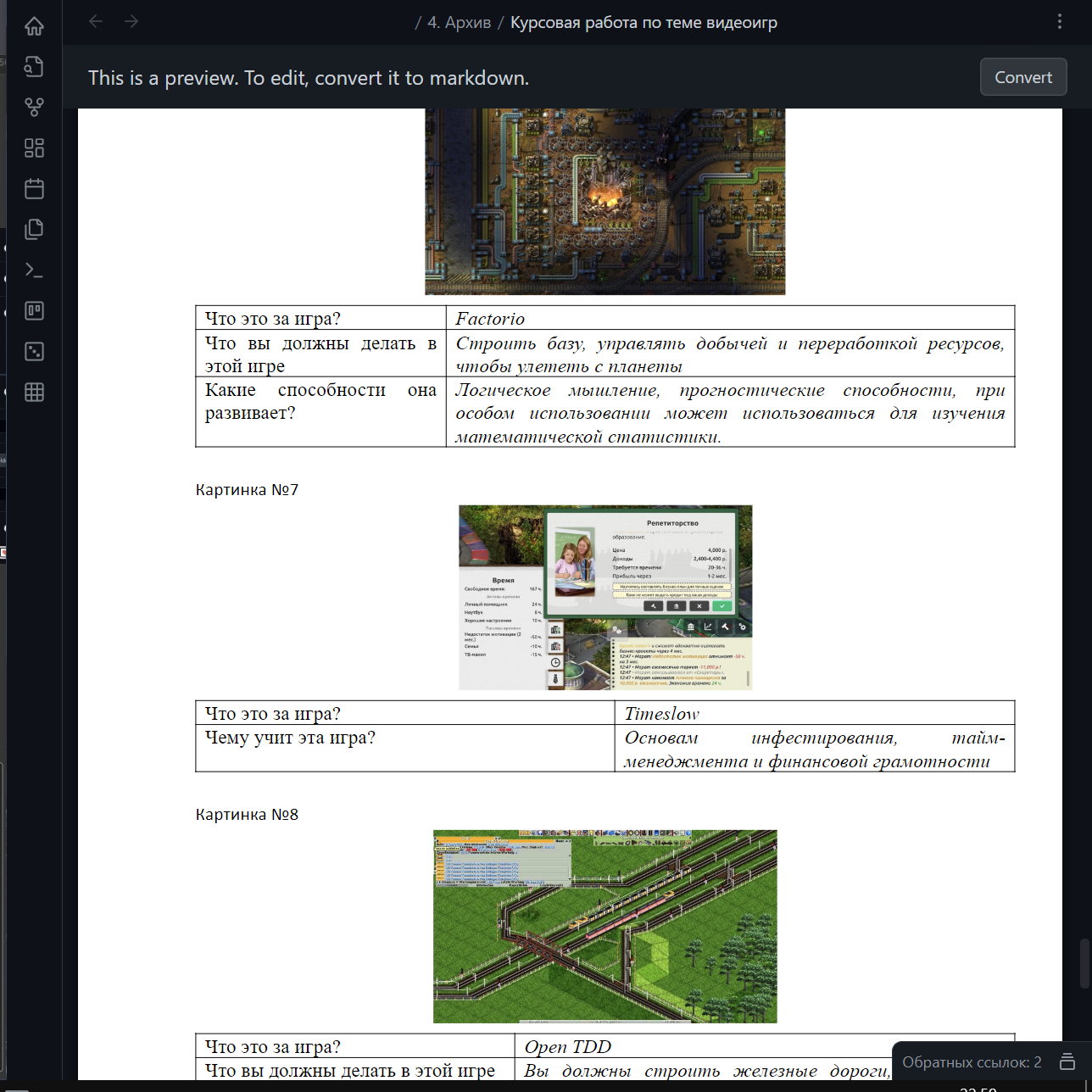The width and height of the screenshot is (1092, 1092).
Task: Open the calendar daily note icon
Action: 34,189
